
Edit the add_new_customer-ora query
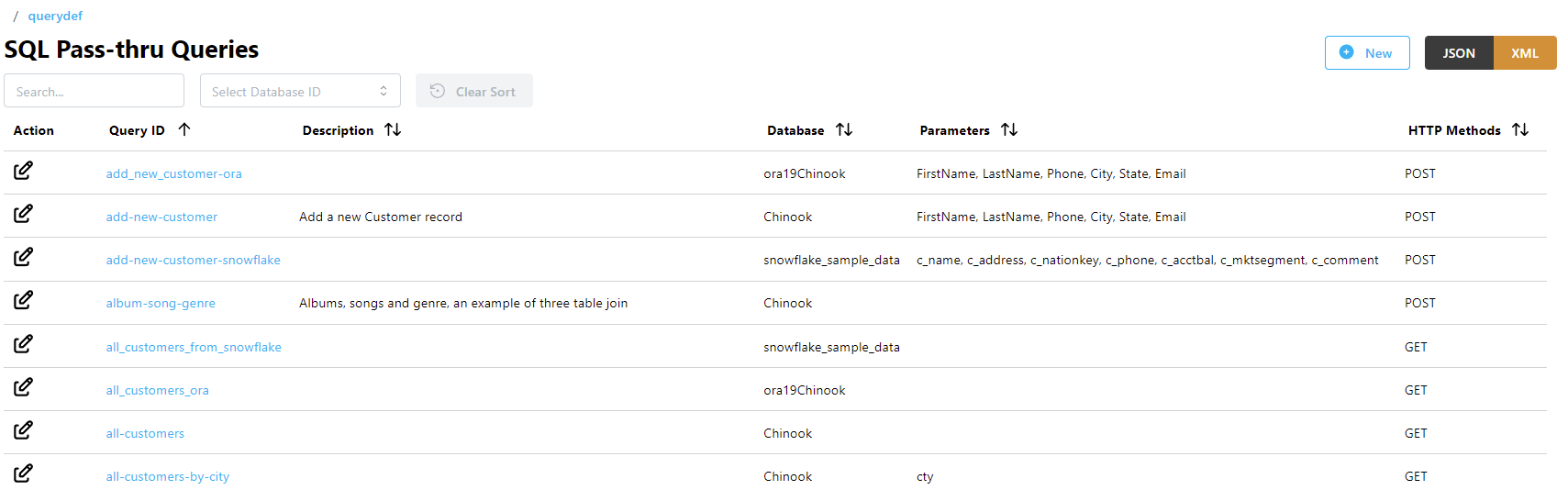(x=23, y=171)
